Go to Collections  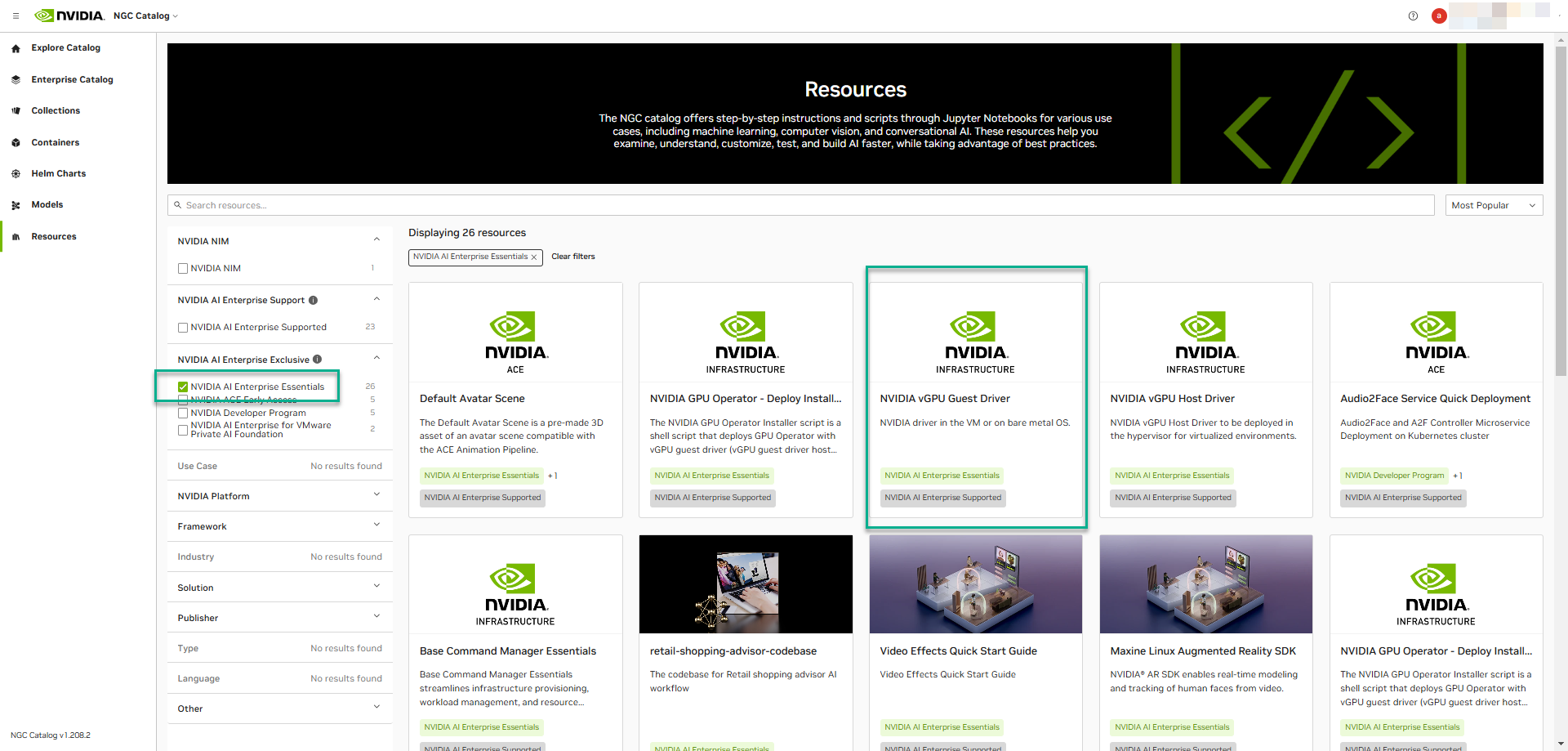pos(56,111)
